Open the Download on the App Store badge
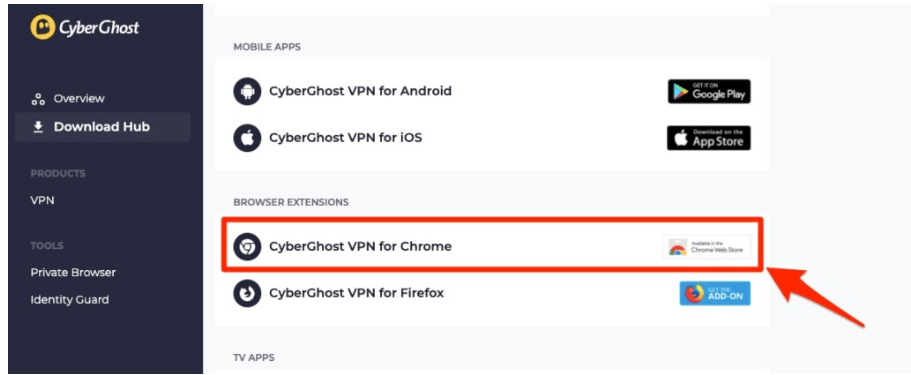The width and height of the screenshot is (911, 375). (709, 138)
